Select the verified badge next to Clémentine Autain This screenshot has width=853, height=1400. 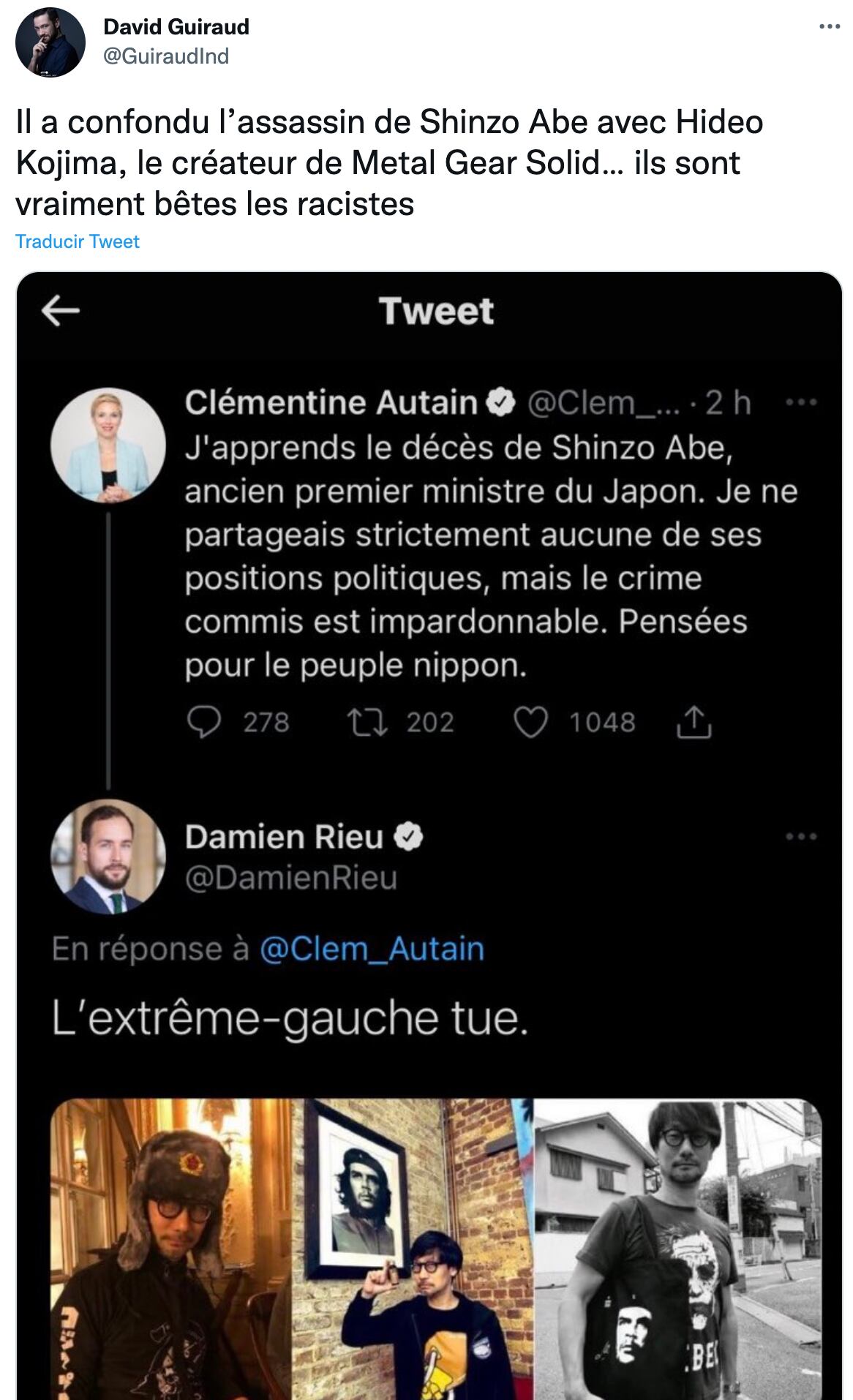[500, 401]
